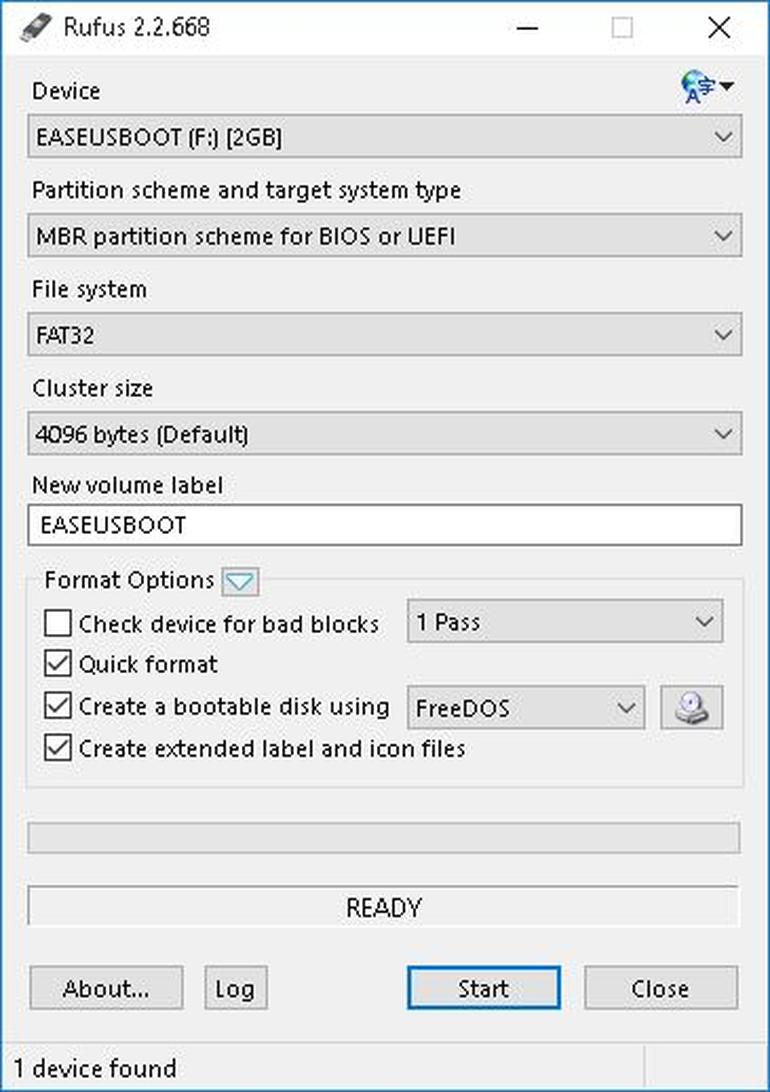Disable Quick format

58,664
